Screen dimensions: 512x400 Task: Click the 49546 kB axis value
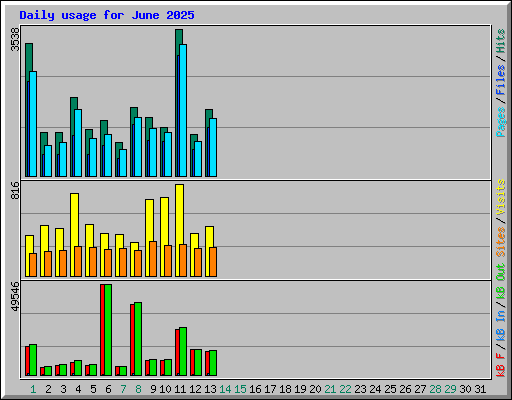click(15, 296)
